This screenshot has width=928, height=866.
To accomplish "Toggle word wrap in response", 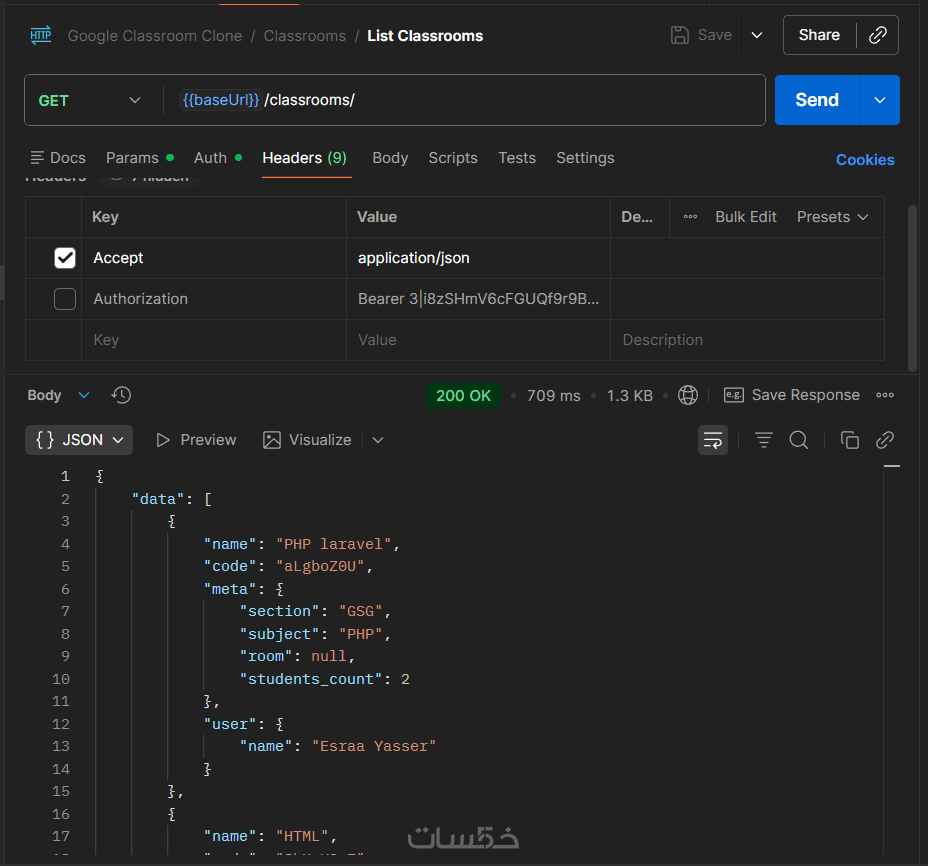I will 713,440.
